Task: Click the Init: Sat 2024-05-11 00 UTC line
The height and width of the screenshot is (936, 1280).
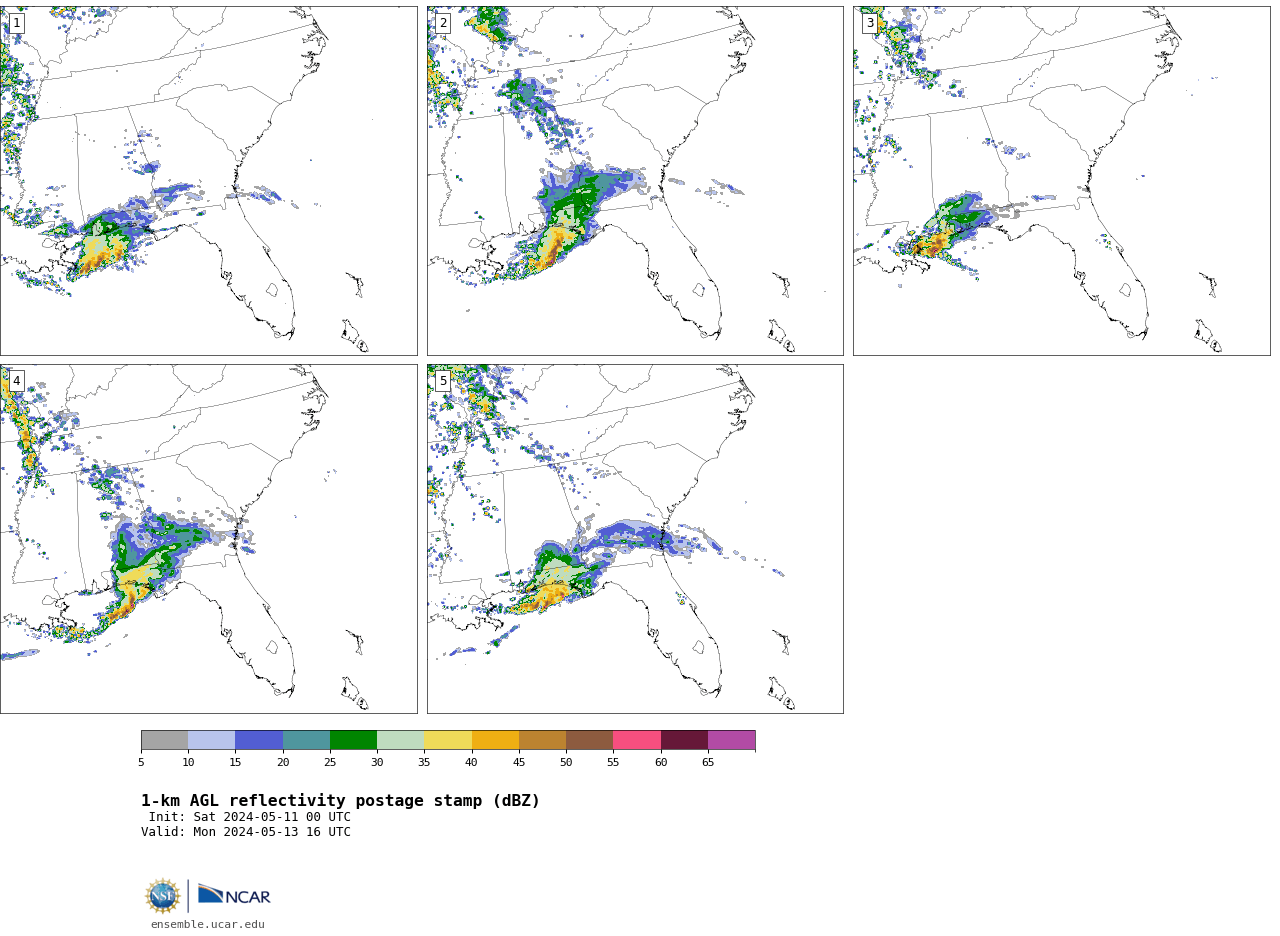Action: (x=250, y=817)
